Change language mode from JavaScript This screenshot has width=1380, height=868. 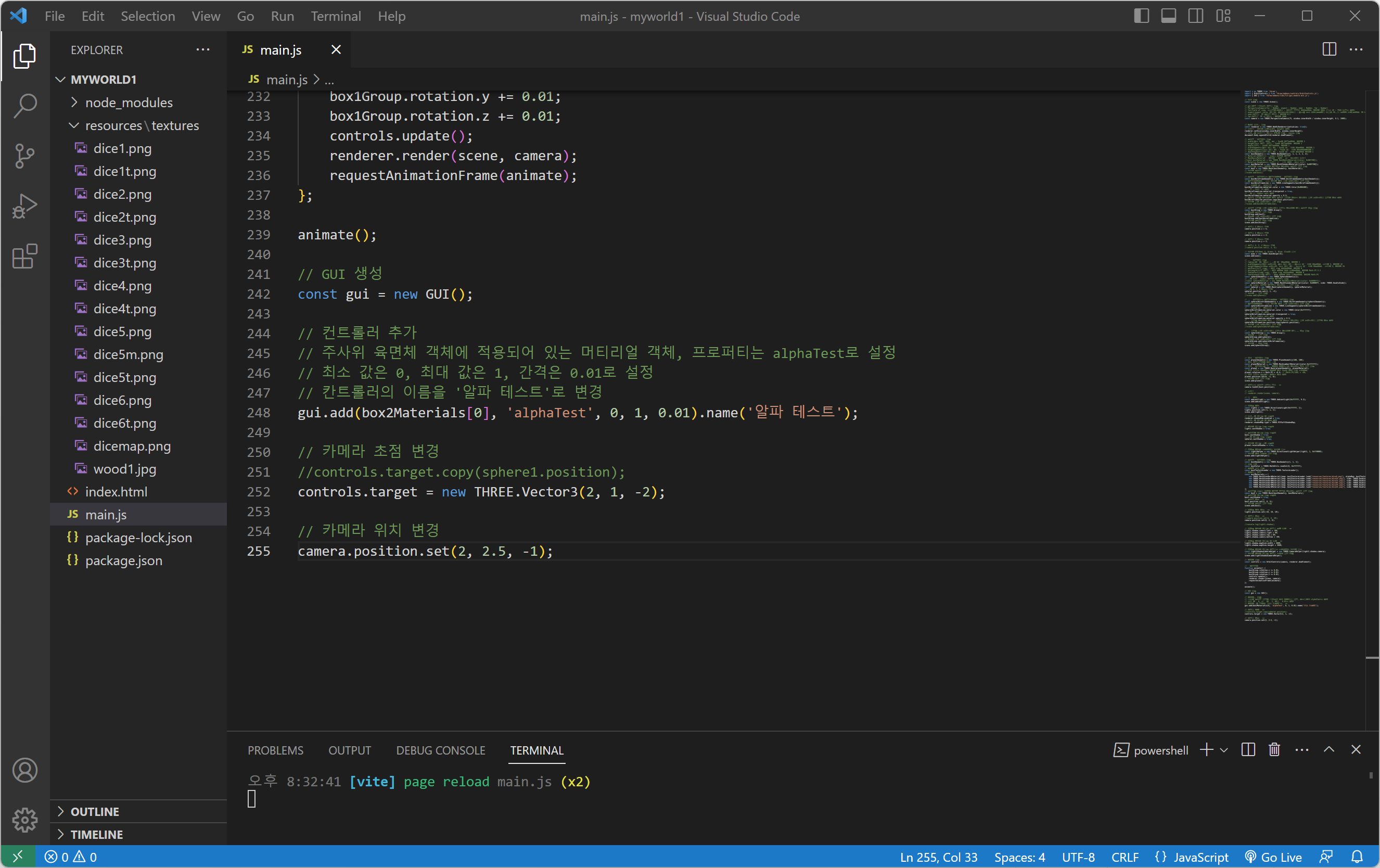pos(1200,857)
